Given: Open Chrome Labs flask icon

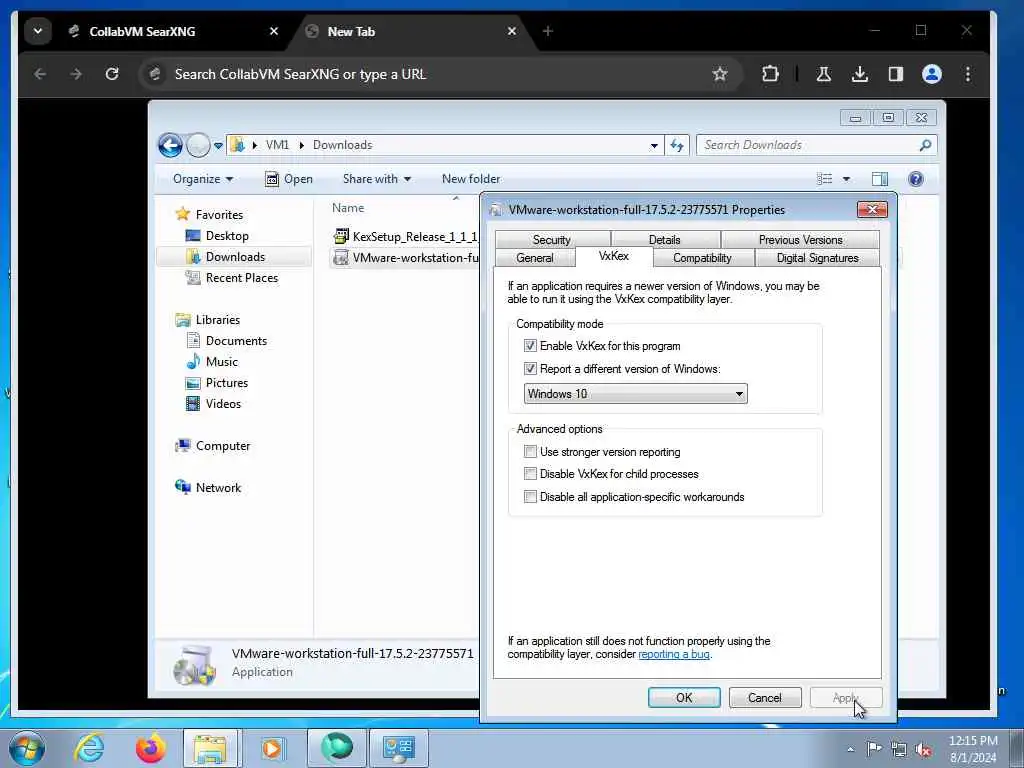Looking at the screenshot, I should [x=824, y=74].
